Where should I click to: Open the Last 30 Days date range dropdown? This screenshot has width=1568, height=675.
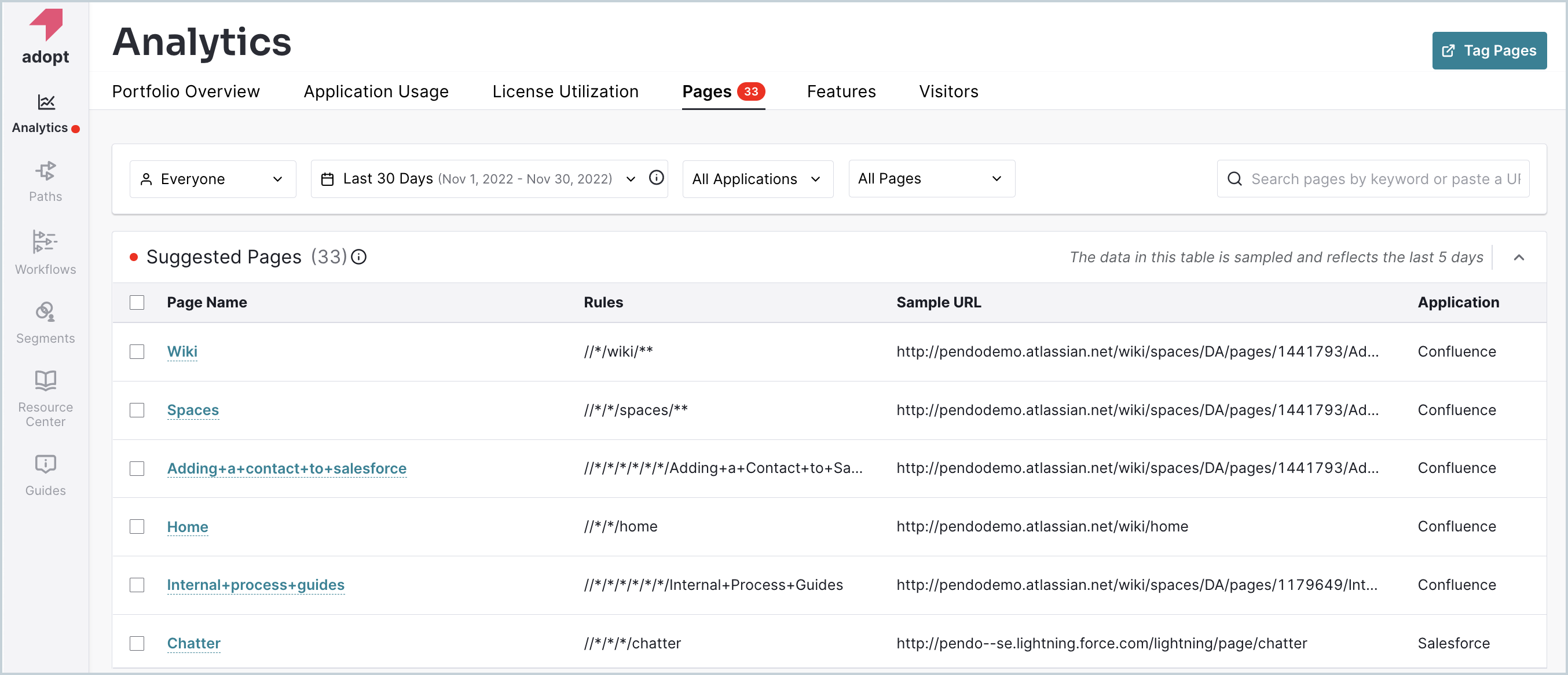(489, 179)
